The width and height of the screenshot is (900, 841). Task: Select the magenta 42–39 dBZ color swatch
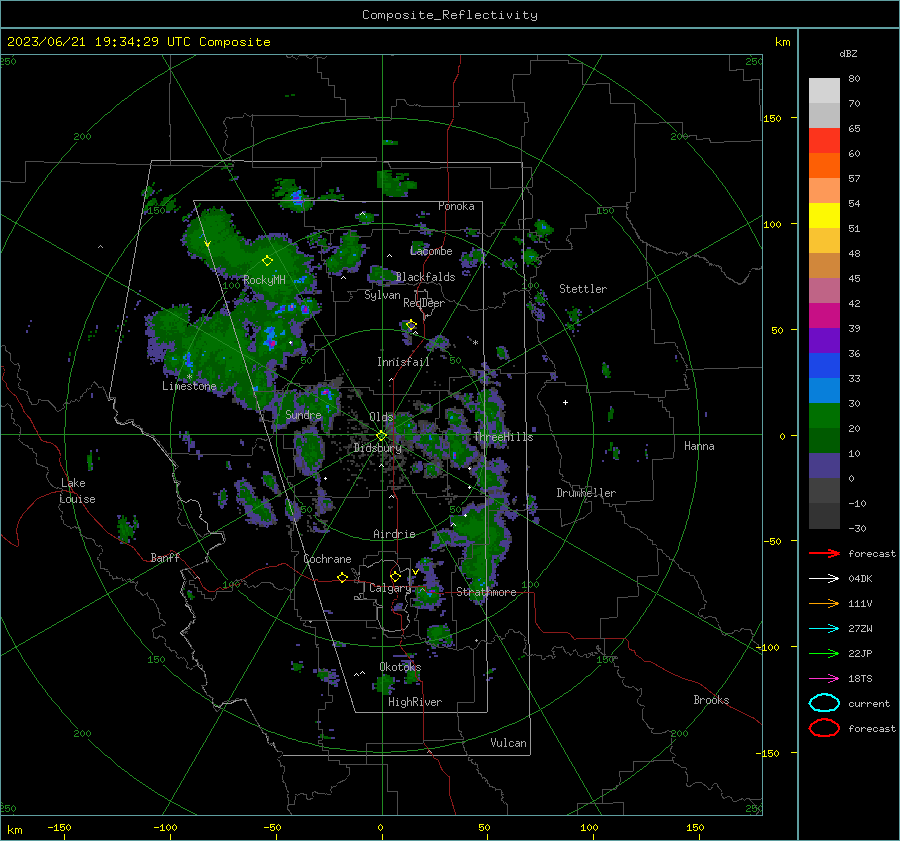[x=824, y=315]
